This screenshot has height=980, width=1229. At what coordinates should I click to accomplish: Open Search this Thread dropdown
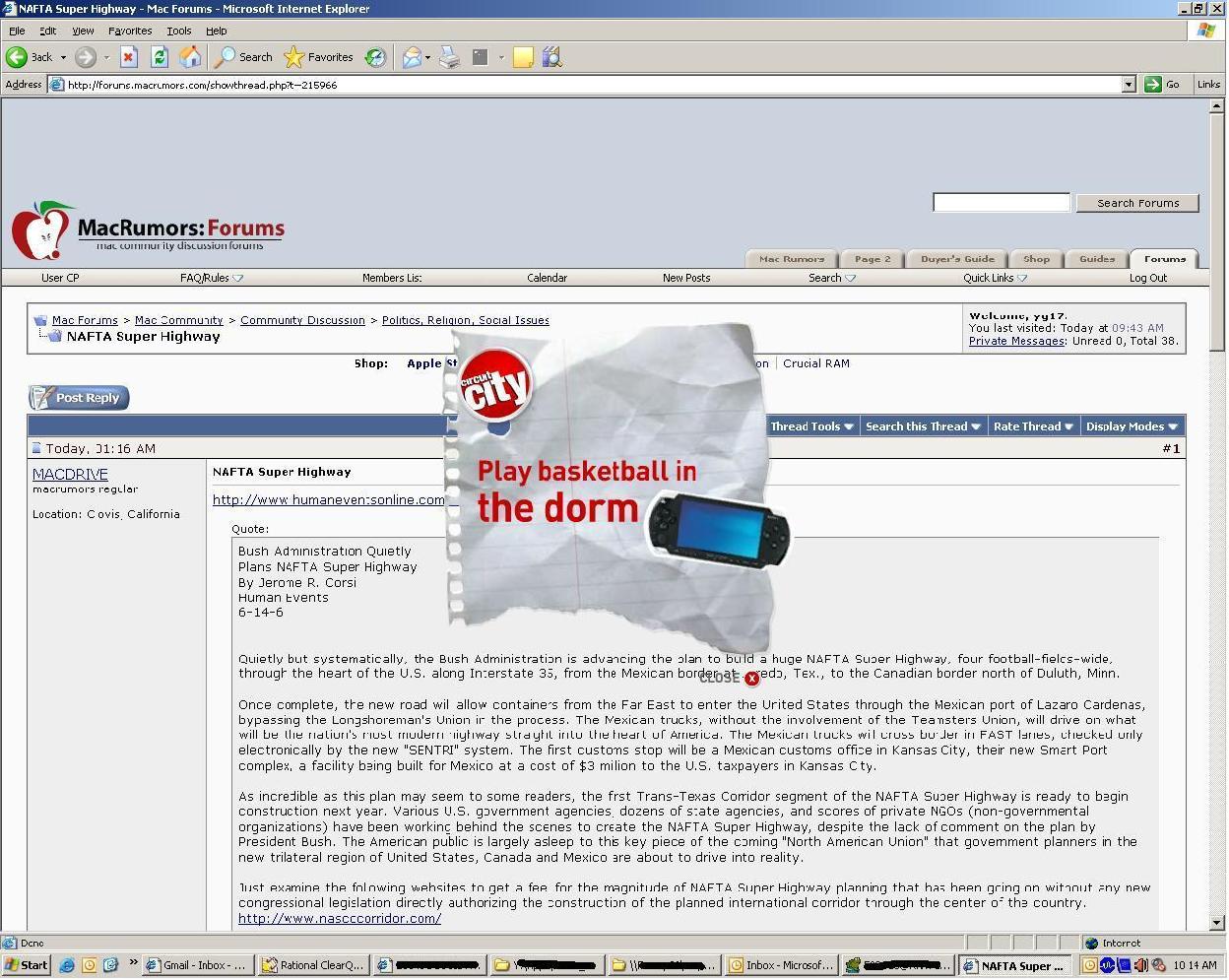click(923, 426)
